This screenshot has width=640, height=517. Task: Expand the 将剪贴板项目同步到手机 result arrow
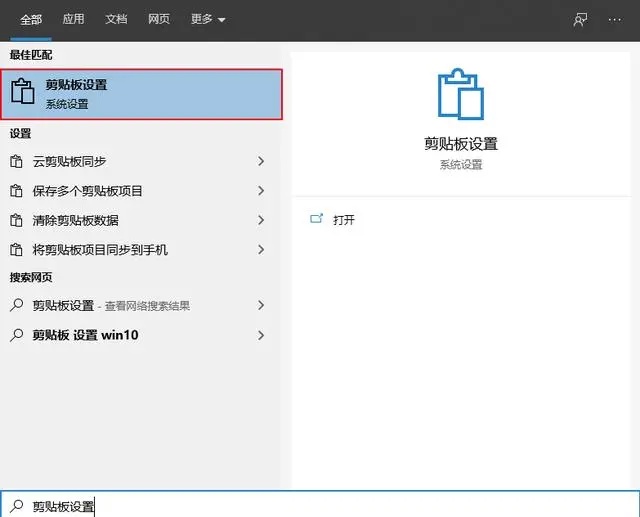tap(261, 249)
